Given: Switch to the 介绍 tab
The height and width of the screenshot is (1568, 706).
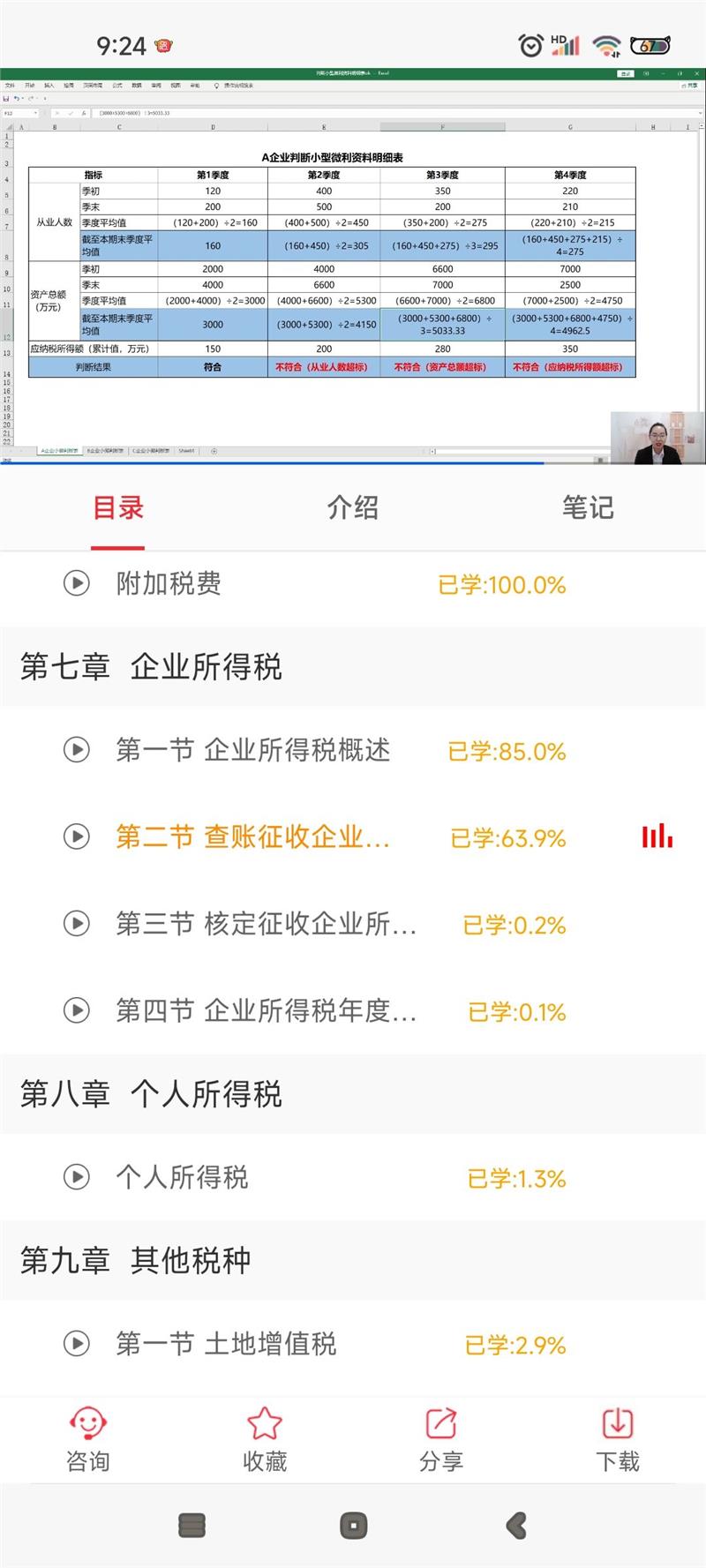Looking at the screenshot, I should tap(352, 507).
